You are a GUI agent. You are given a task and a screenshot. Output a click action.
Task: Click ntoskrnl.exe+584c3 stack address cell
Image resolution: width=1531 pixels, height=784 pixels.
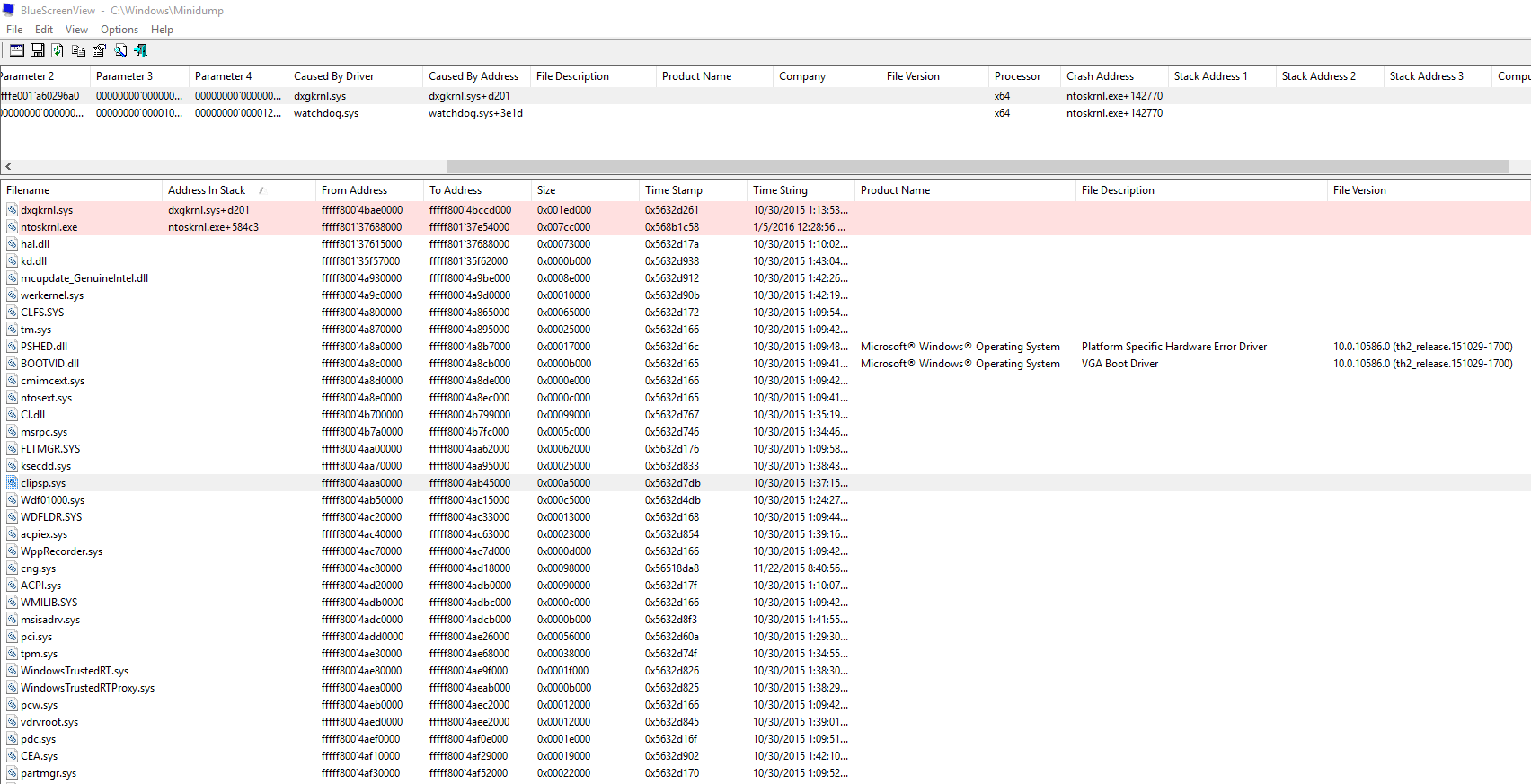tap(213, 227)
